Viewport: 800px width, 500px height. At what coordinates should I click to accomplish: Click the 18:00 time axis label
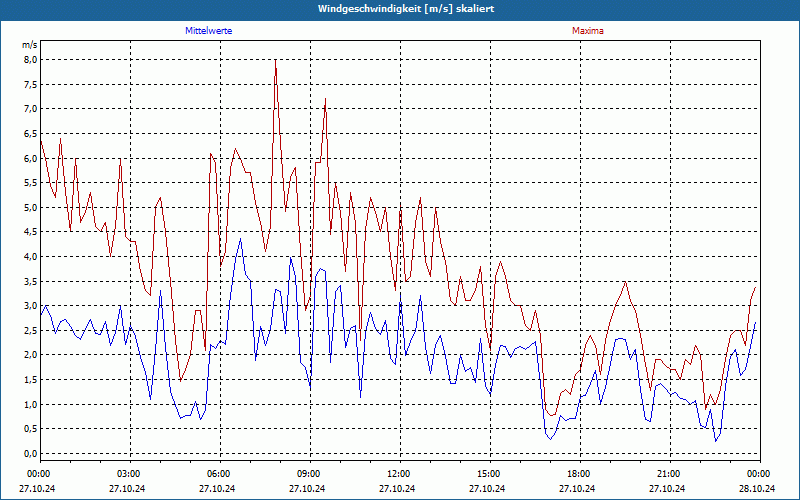click(x=580, y=474)
